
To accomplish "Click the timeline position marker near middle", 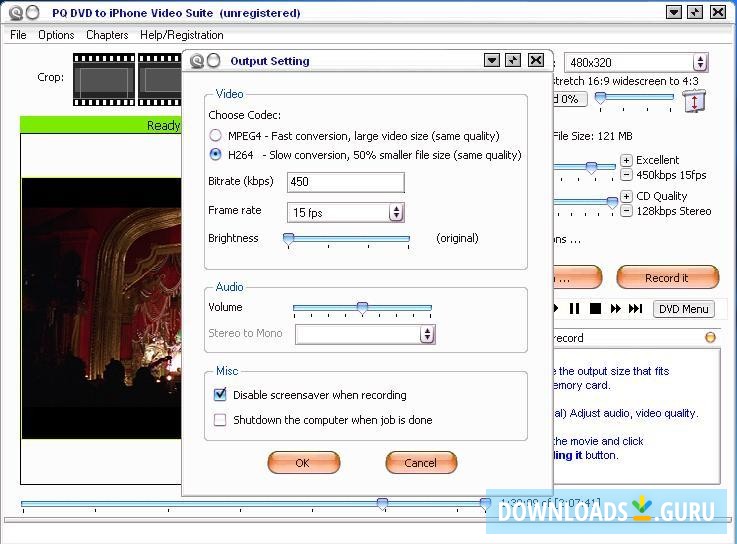I will [x=383, y=504].
